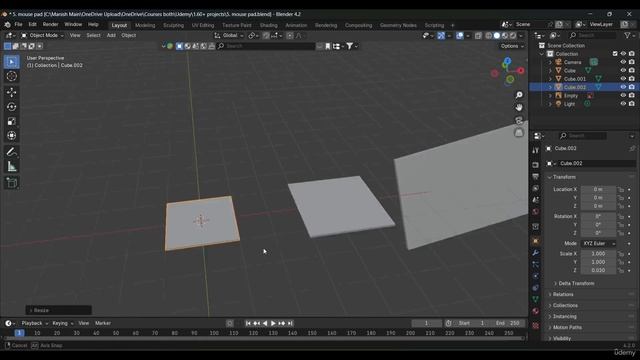Jump to the last frame
The width and height of the screenshot is (640, 360).
tap(290, 323)
